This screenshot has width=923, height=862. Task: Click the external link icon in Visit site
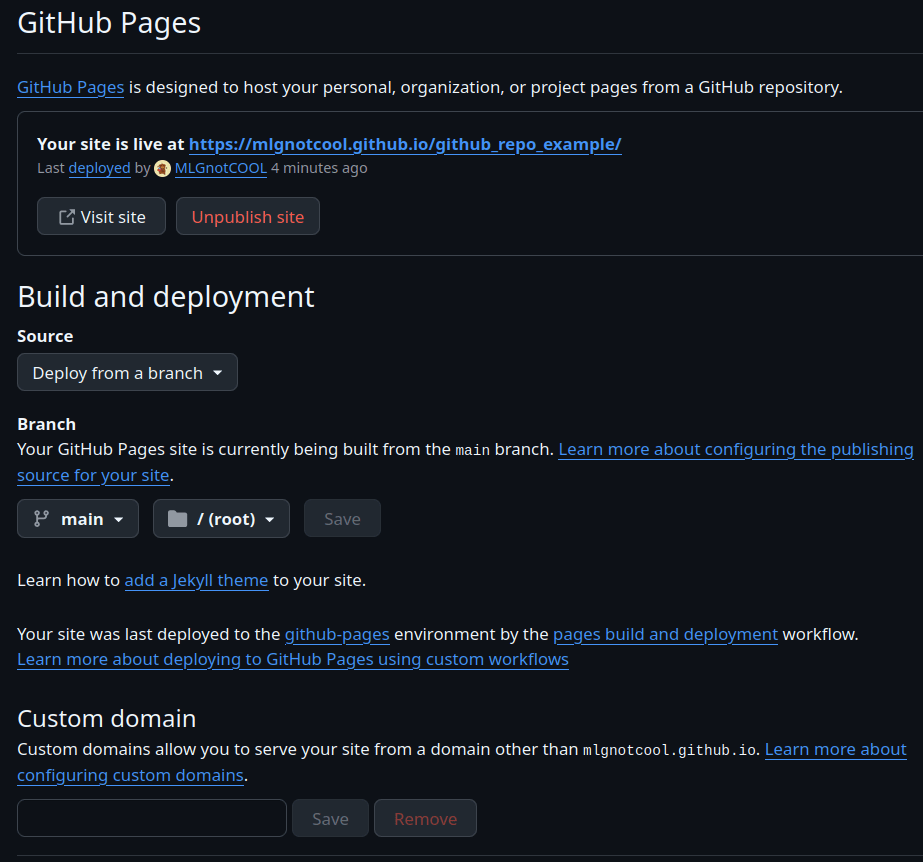pyautogui.click(x=67, y=217)
